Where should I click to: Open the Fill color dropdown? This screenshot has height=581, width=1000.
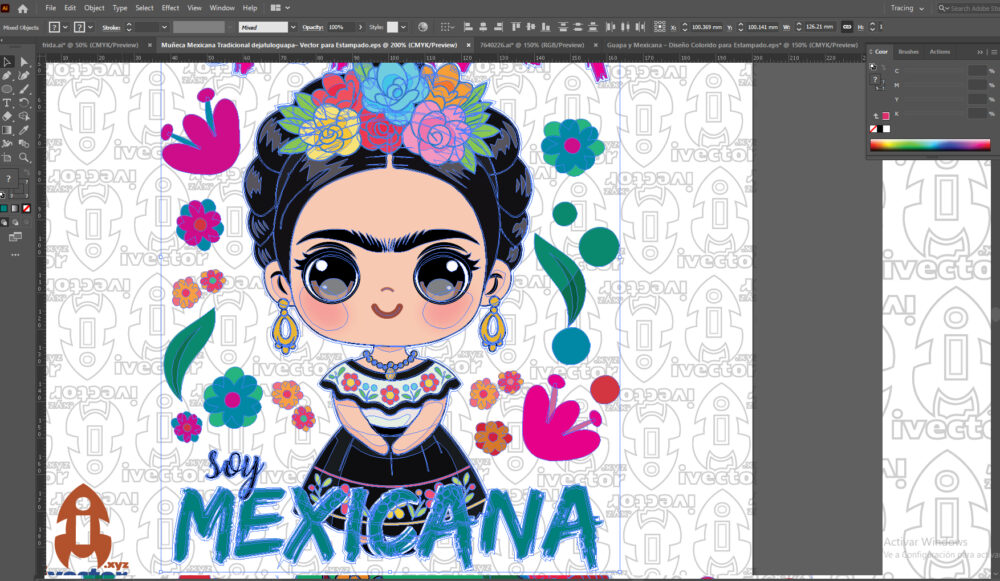pos(66,27)
